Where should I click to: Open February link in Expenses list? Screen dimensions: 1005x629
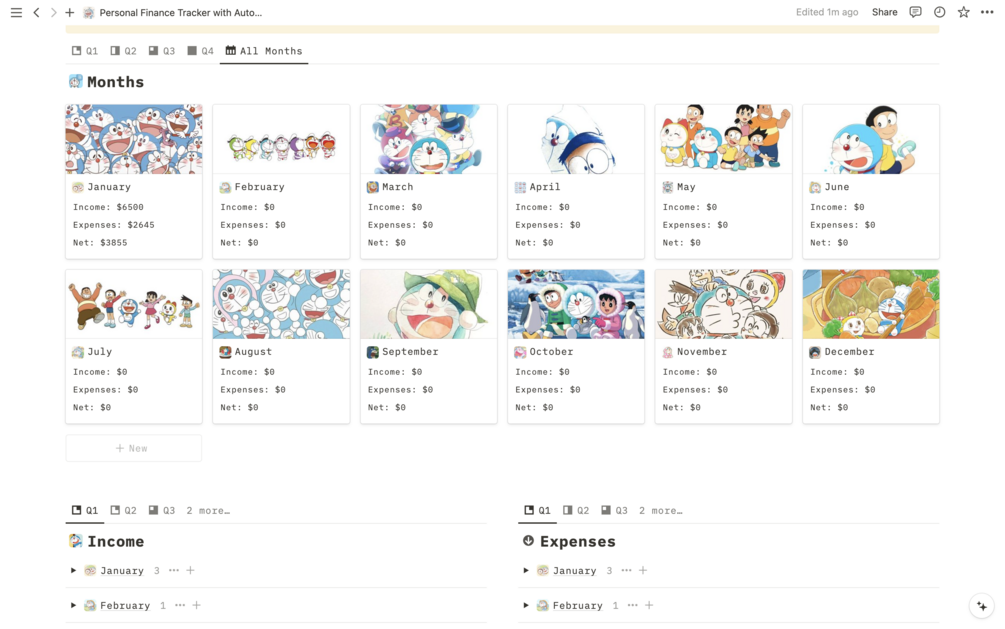[x=577, y=605]
